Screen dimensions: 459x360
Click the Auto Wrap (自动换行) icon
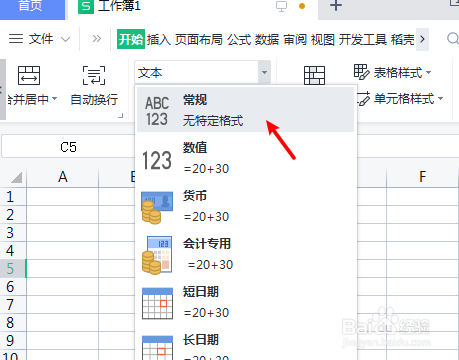coord(94,75)
